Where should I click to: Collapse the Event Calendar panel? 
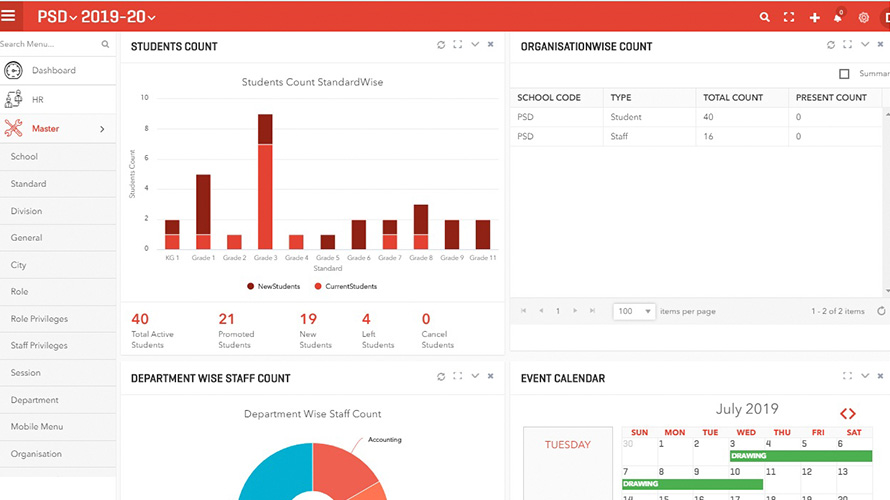pos(864,376)
